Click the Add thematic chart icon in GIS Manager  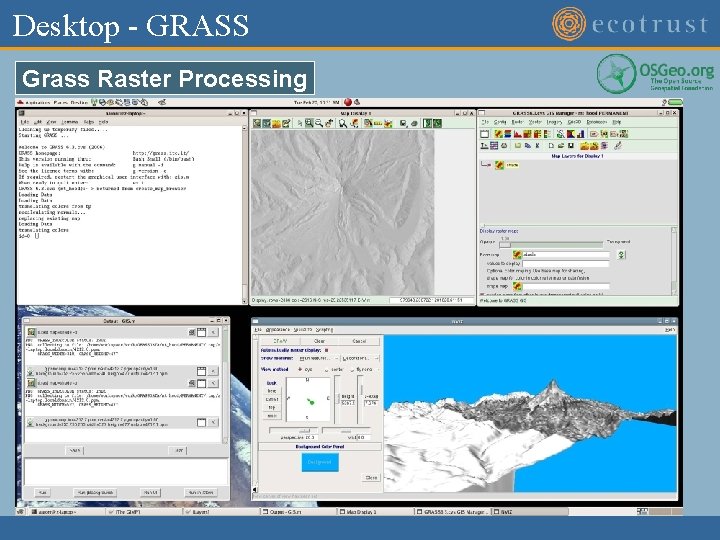(x=580, y=134)
